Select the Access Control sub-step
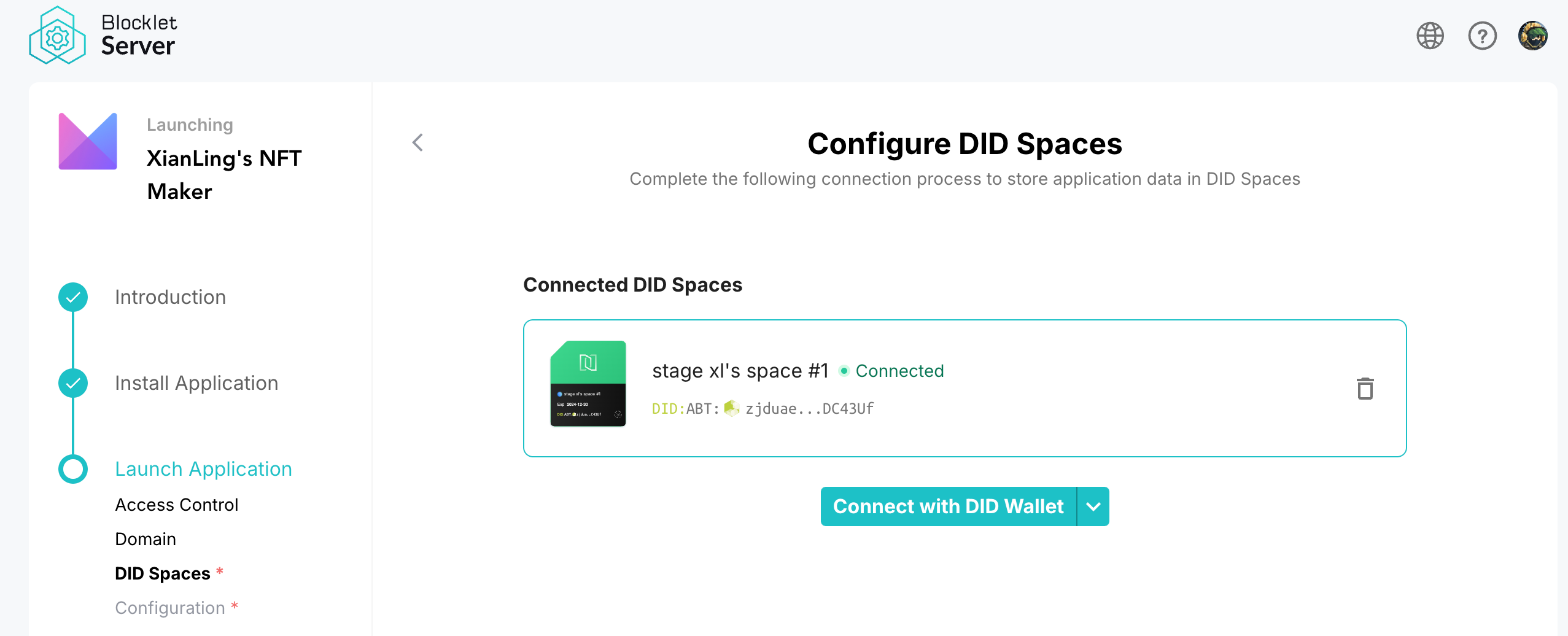Viewport: 1568px width, 636px height. 177,505
